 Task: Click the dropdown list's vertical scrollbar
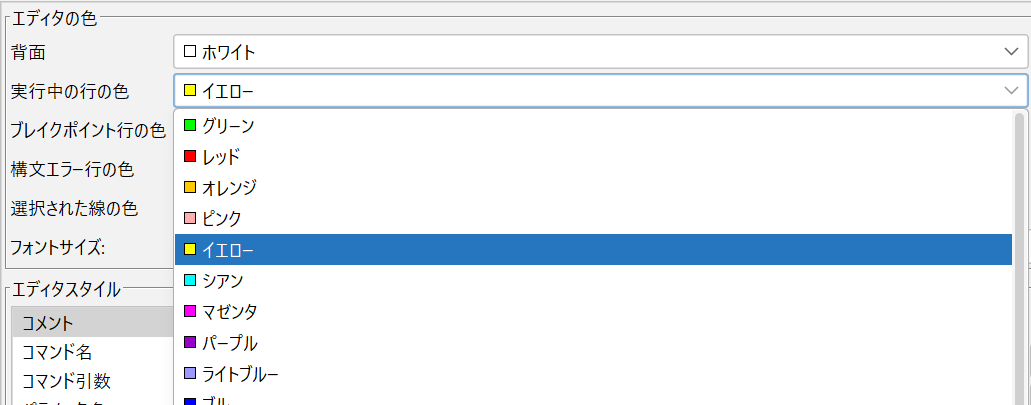pos(1019,257)
